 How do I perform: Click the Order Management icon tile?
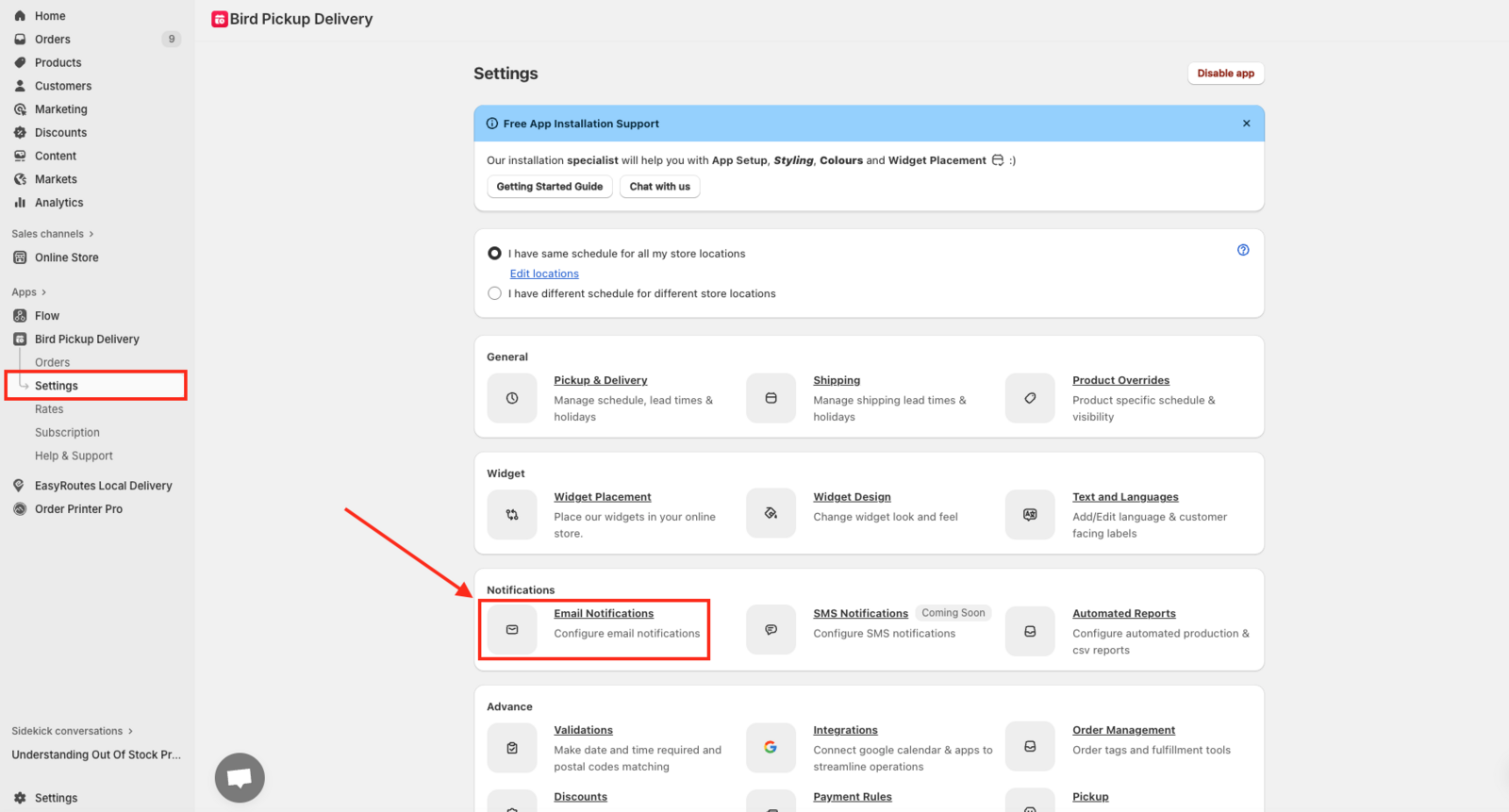click(x=1030, y=746)
